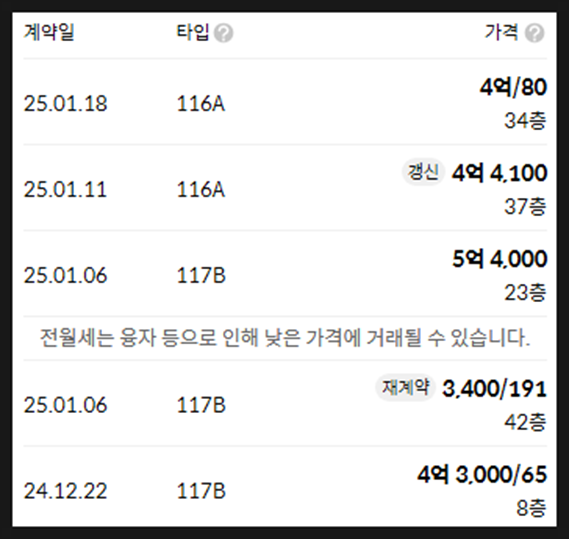The width and height of the screenshot is (569, 539).
Task: Click the 4억/80 price entry
Action: tap(513, 87)
